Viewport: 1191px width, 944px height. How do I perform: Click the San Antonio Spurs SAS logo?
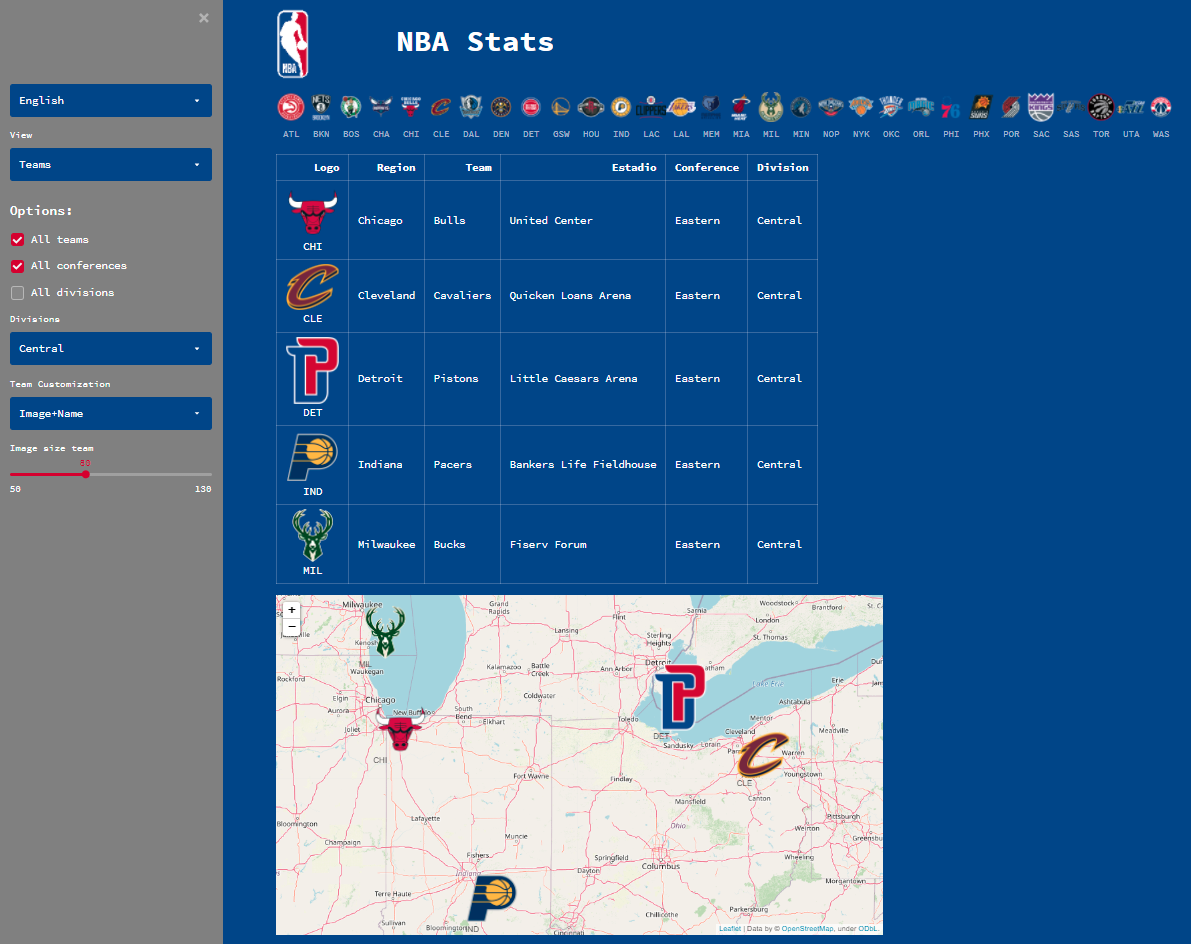[1071, 108]
